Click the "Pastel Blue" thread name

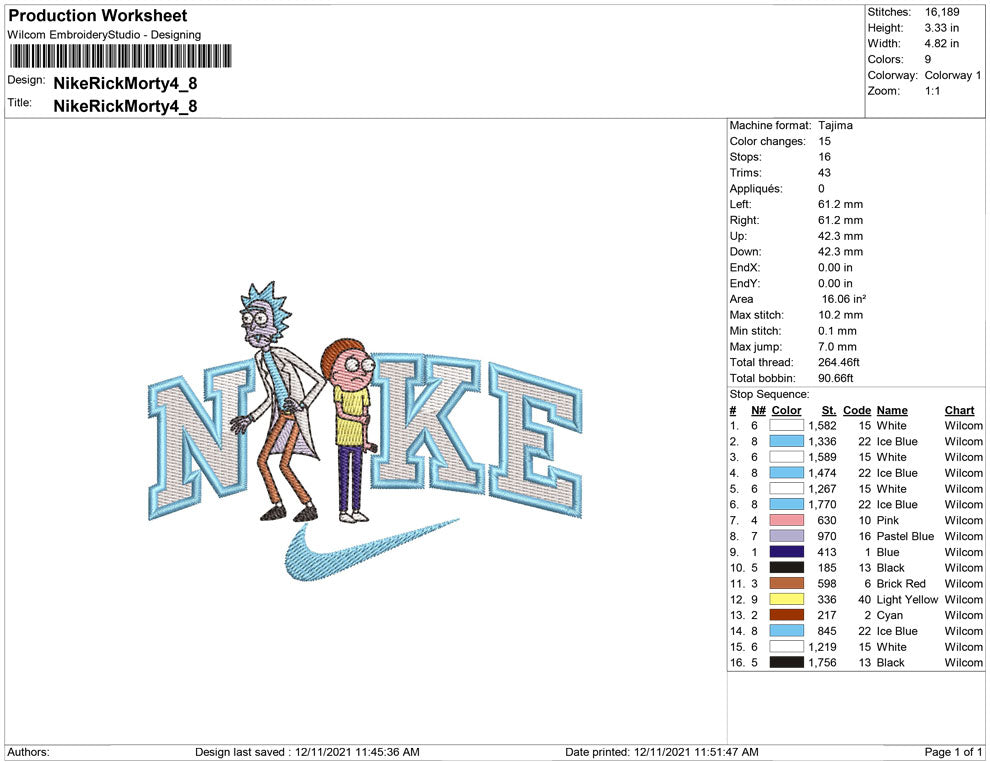pyautogui.click(x=905, y=536)
